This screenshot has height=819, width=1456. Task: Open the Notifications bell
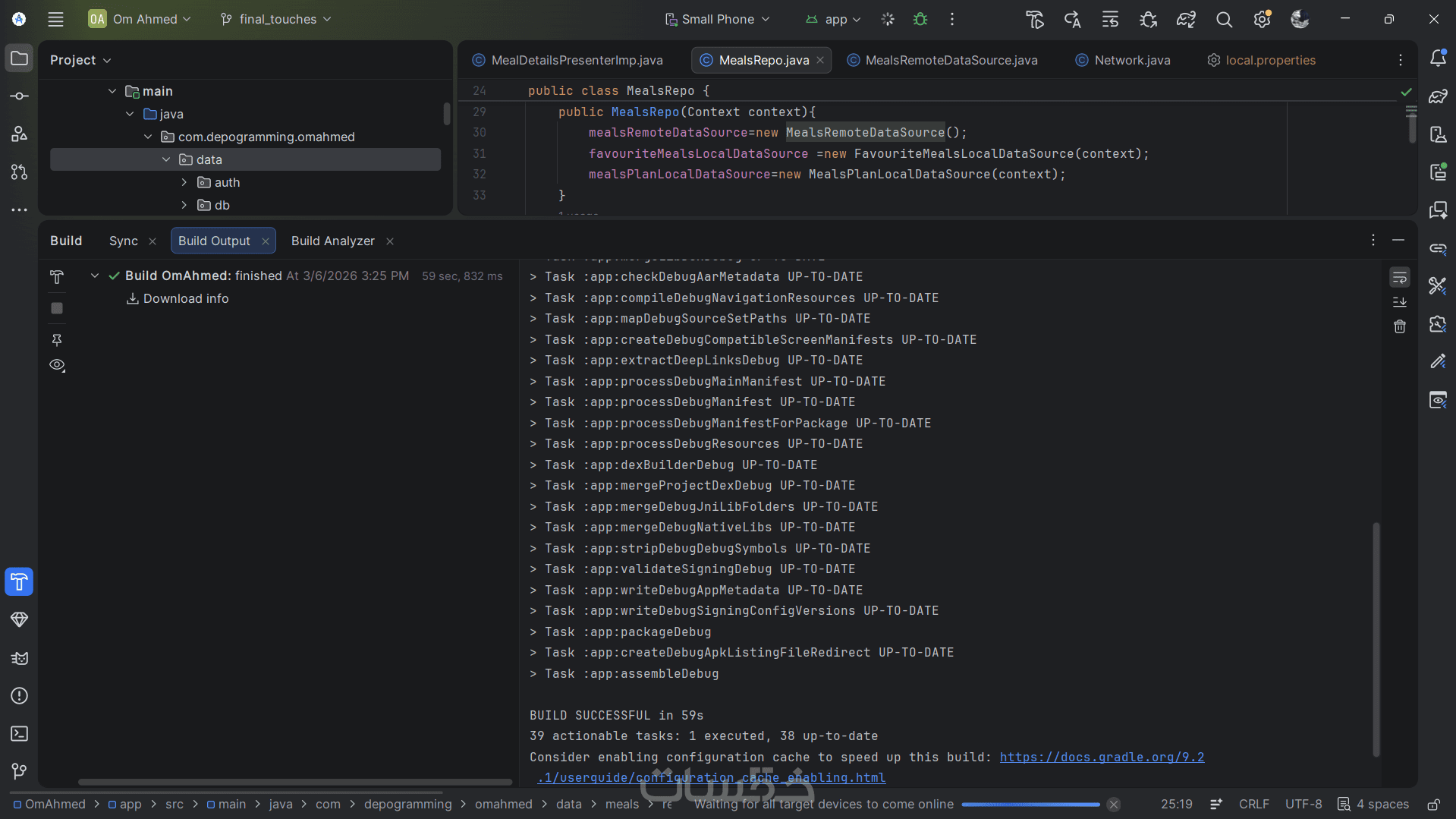tap(1437, 58)
